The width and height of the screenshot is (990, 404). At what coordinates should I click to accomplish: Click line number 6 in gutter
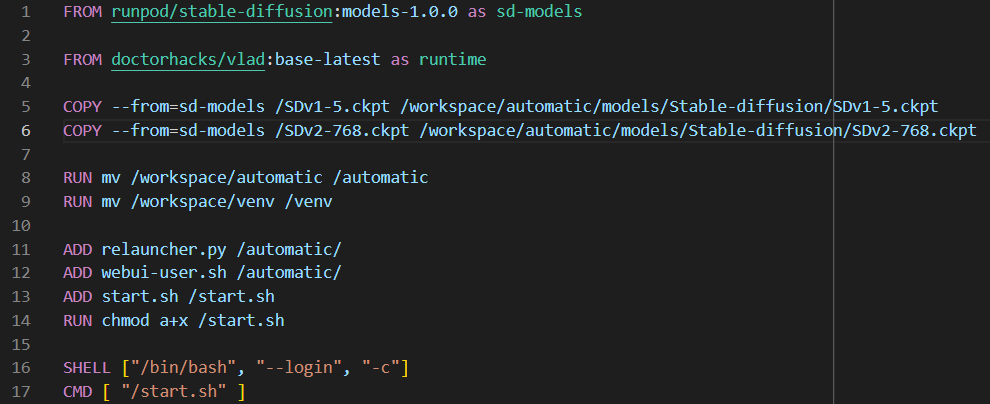point(25,131)
